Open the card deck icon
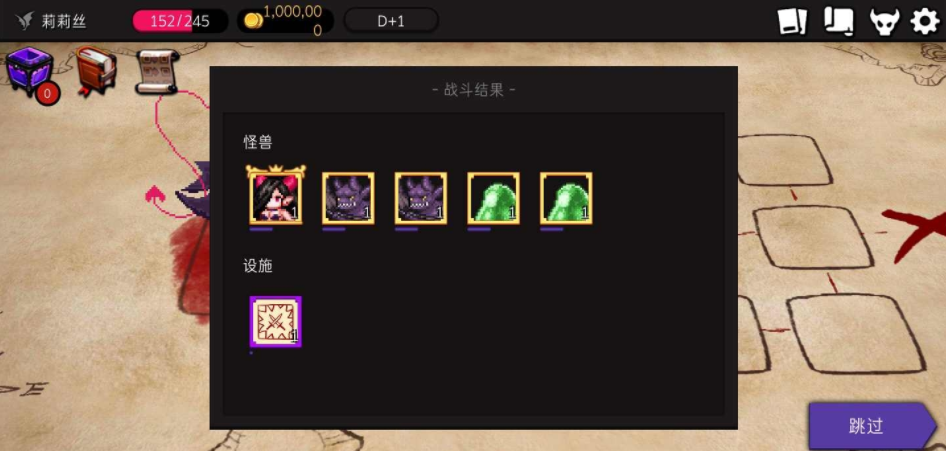 (793, 22)
